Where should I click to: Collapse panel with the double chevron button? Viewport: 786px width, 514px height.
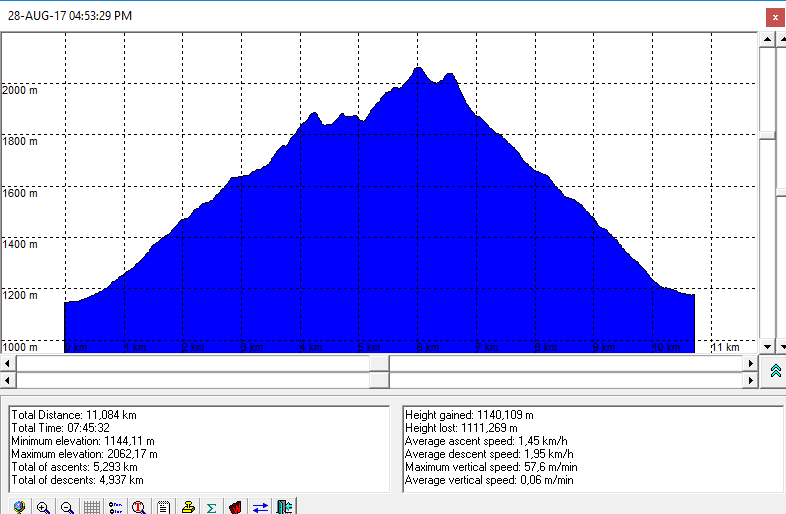[x=775, y=371]
